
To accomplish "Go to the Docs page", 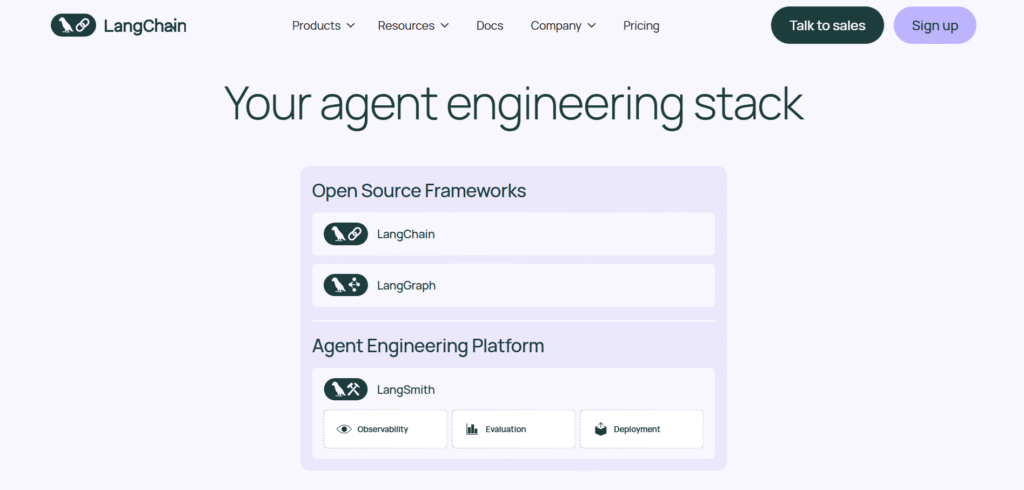I will (x=490, y=26).
